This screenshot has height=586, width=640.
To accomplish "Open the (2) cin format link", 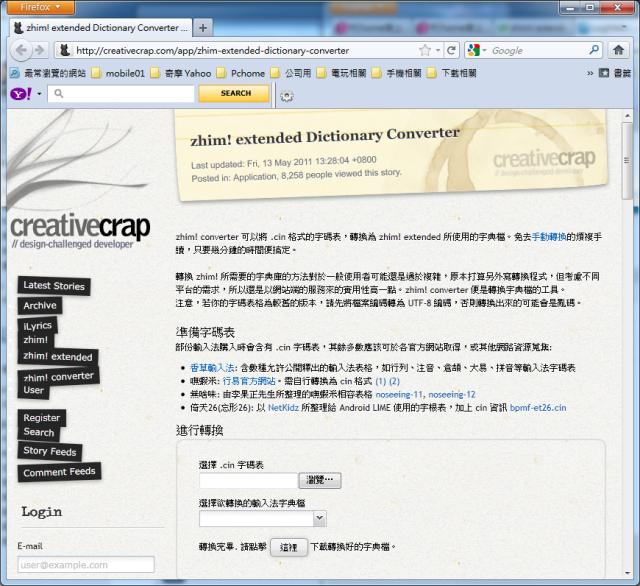I will click(394, 381).
